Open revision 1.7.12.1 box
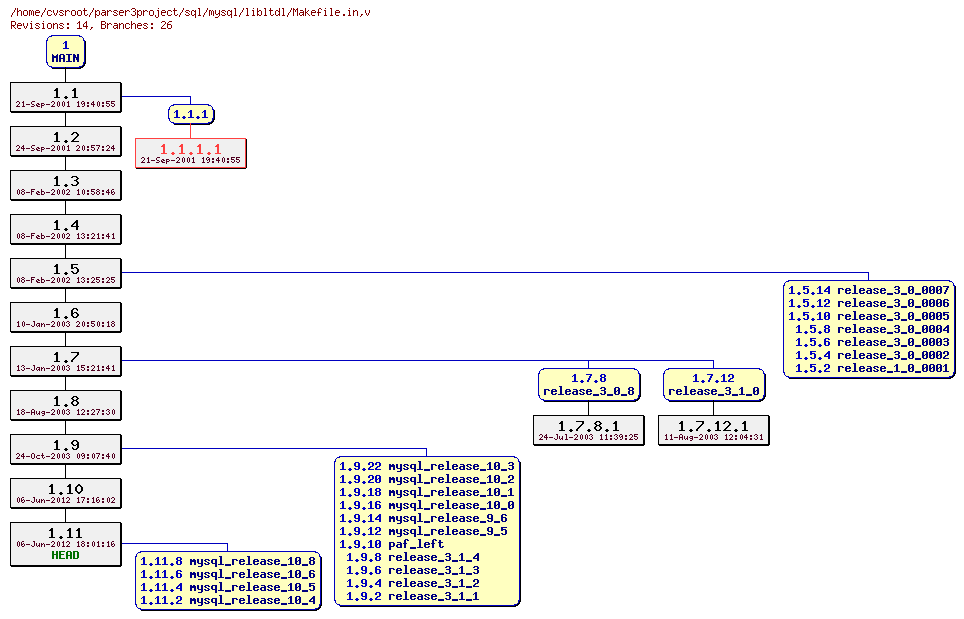The image size is (964, 619). click(714, 430)
